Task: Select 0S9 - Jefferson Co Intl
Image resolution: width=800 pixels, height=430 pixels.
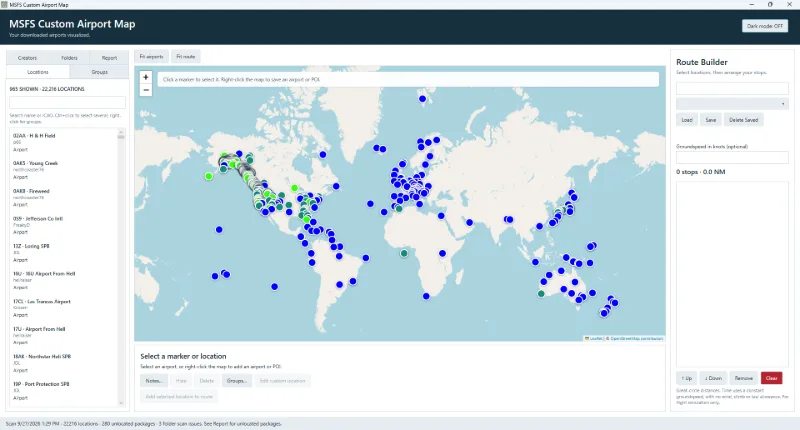Action: (x=64, y=225)
